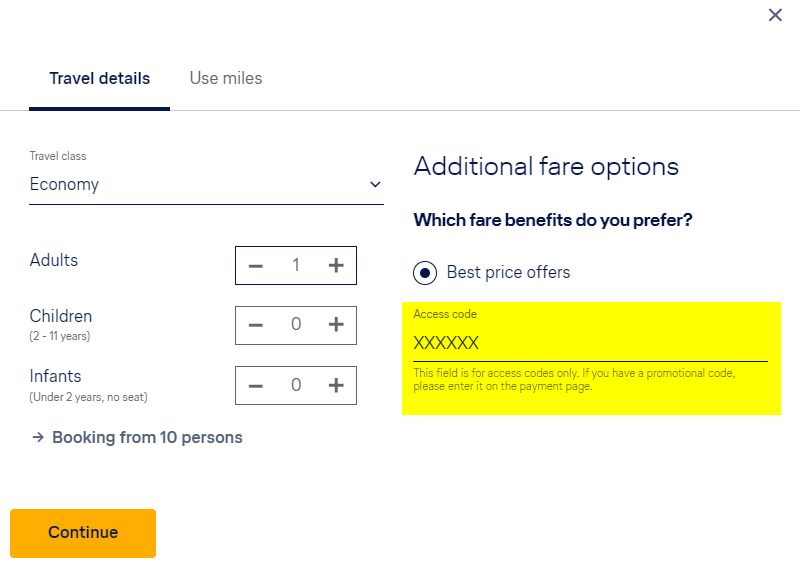Select the Travel details tab
The height and width of the screenshot is (569, 800).
[x=100, y=78]
